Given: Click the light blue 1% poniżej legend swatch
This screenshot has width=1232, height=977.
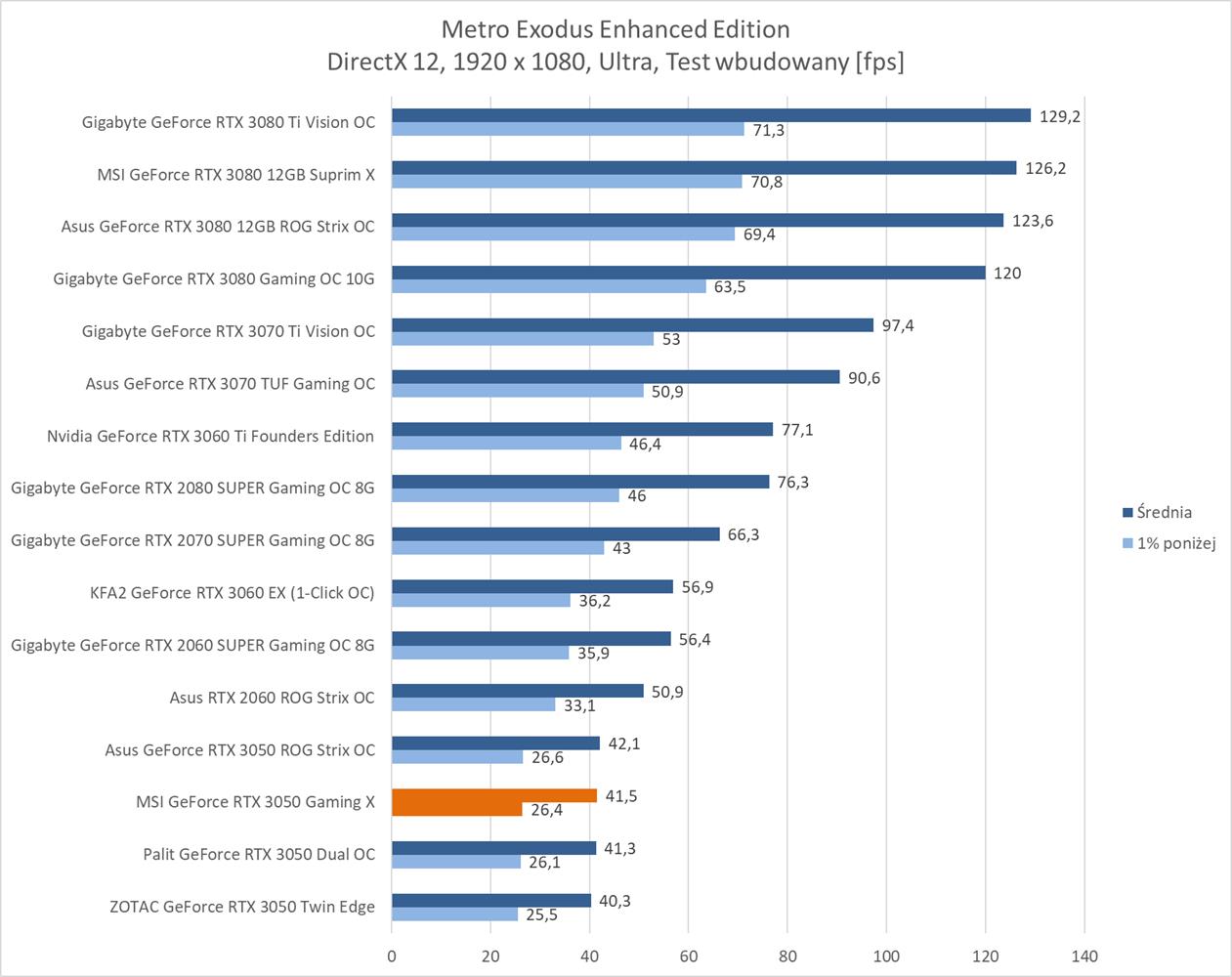Looking at the screenshot, I should (x=1127, y=543).
